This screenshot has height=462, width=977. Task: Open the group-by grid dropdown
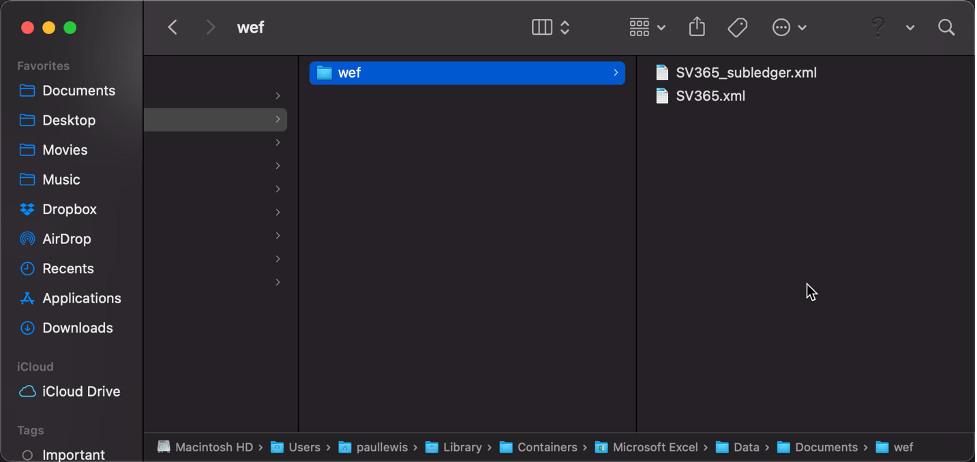point(647,28)
